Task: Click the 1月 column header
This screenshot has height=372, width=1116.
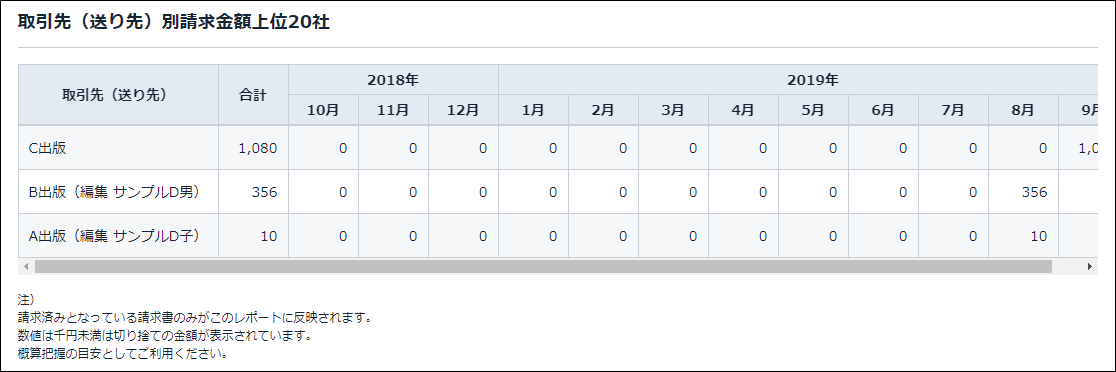Action: tap(533, 110)
